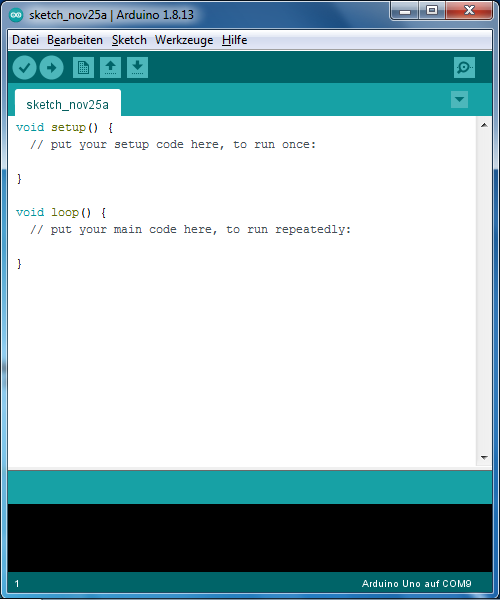
Task: Maximize the Arduino window
Action: coord(432,10)
